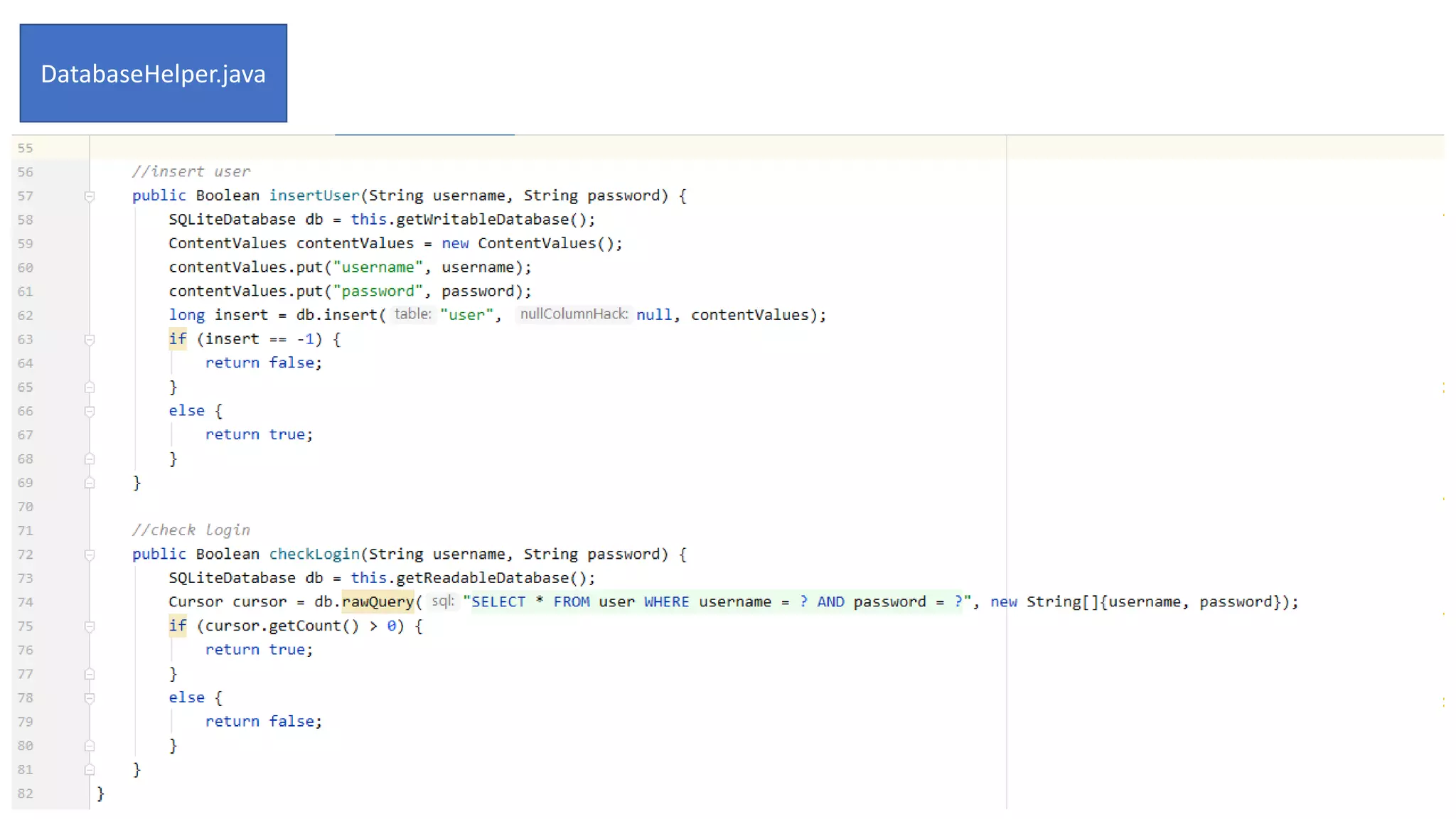Viewport: 1456px width, 819px height.
Task: Click line number 57 in the gutter
Action: click(26, 196)
